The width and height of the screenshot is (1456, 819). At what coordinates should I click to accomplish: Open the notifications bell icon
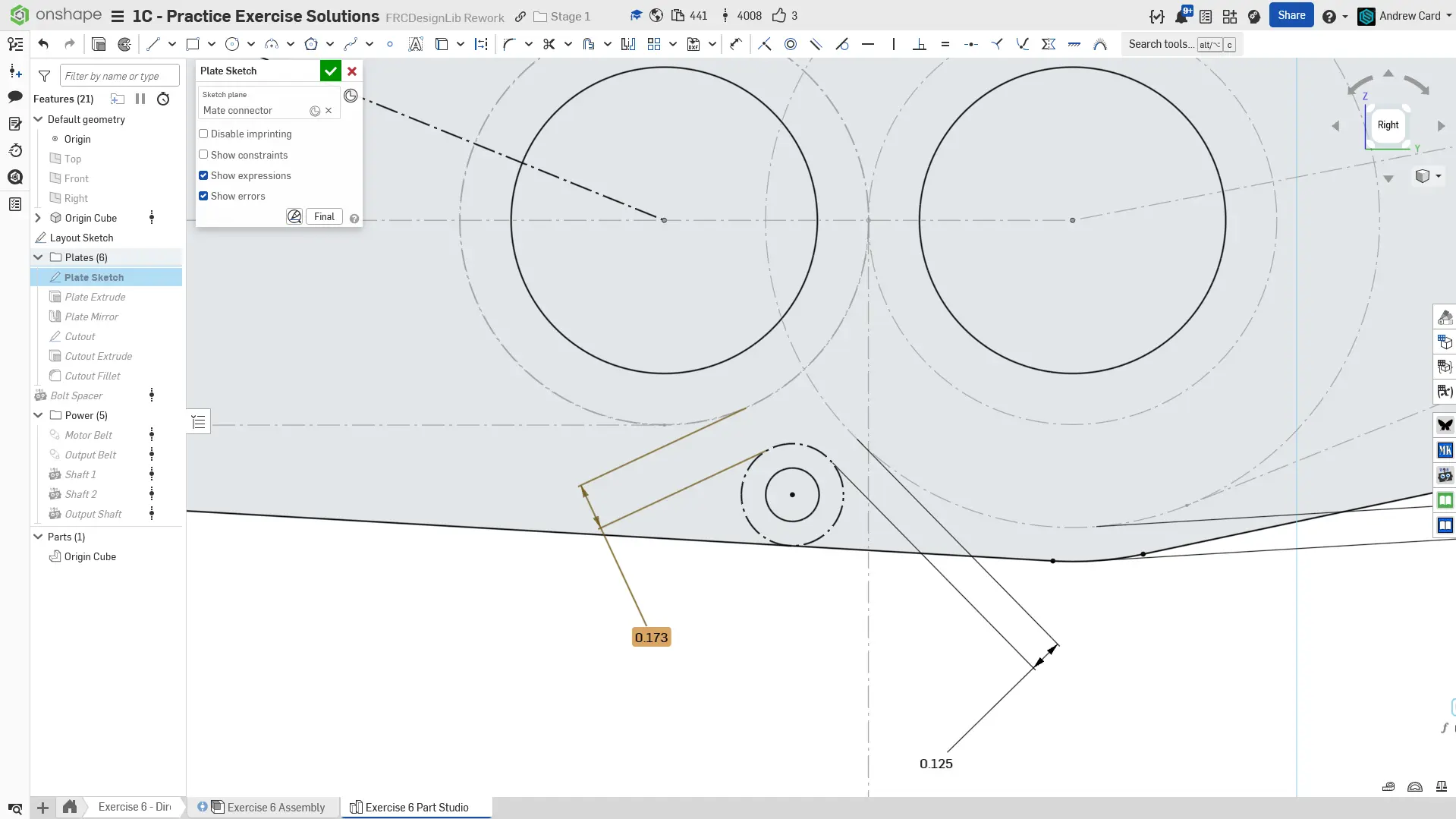pyautogui.click(x=1181, y=16)
